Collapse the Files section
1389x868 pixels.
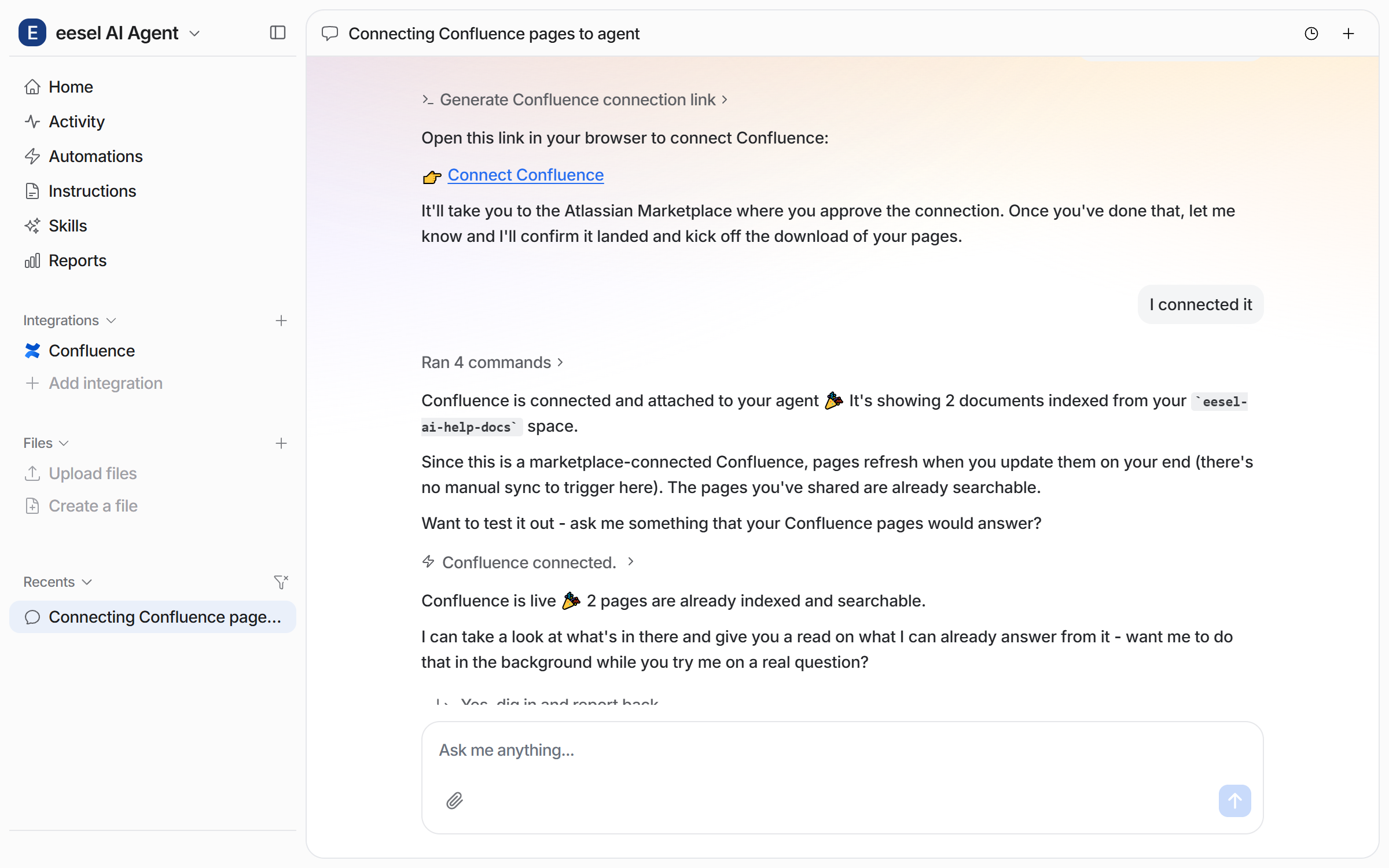coord(46,443)
